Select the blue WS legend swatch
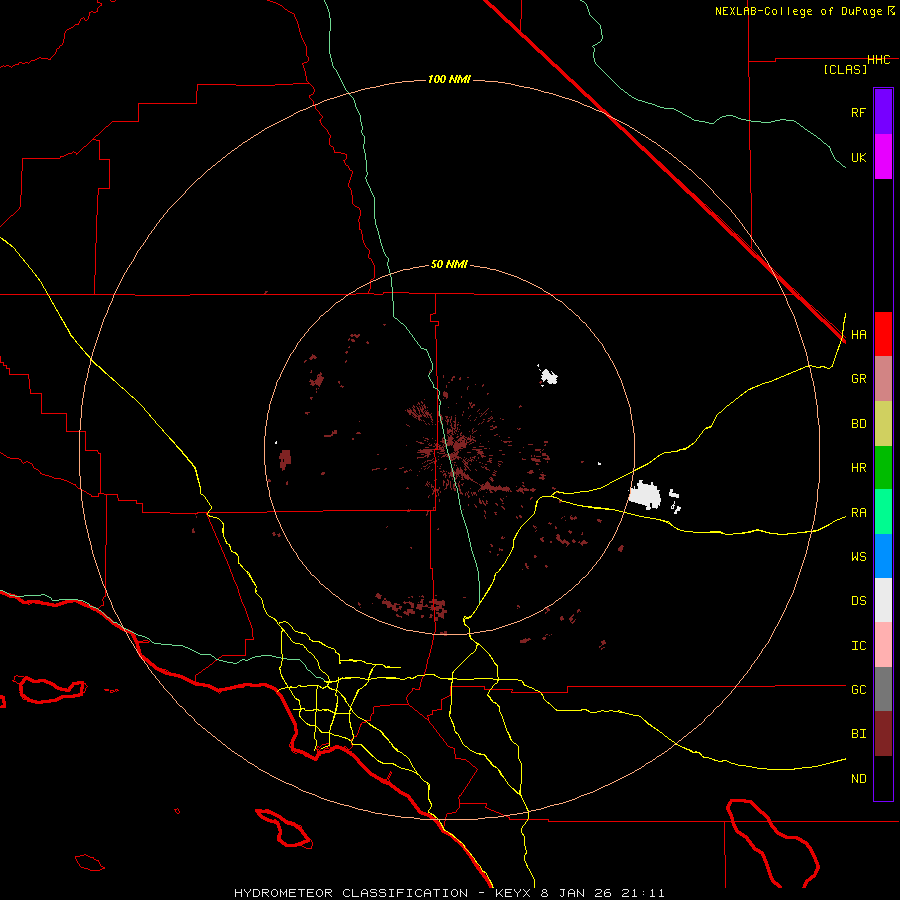This screenshot has height=900, width=900. (883, 556)
